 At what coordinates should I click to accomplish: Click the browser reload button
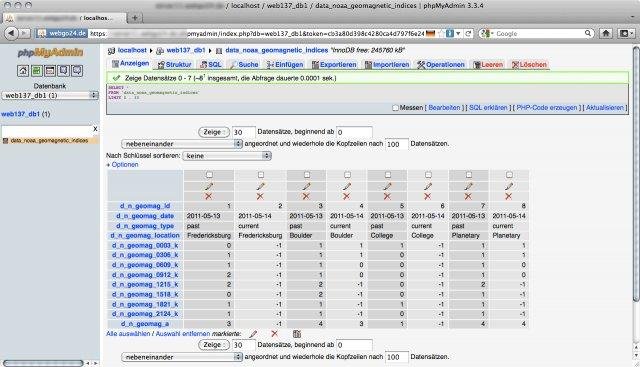click(468, 33)
